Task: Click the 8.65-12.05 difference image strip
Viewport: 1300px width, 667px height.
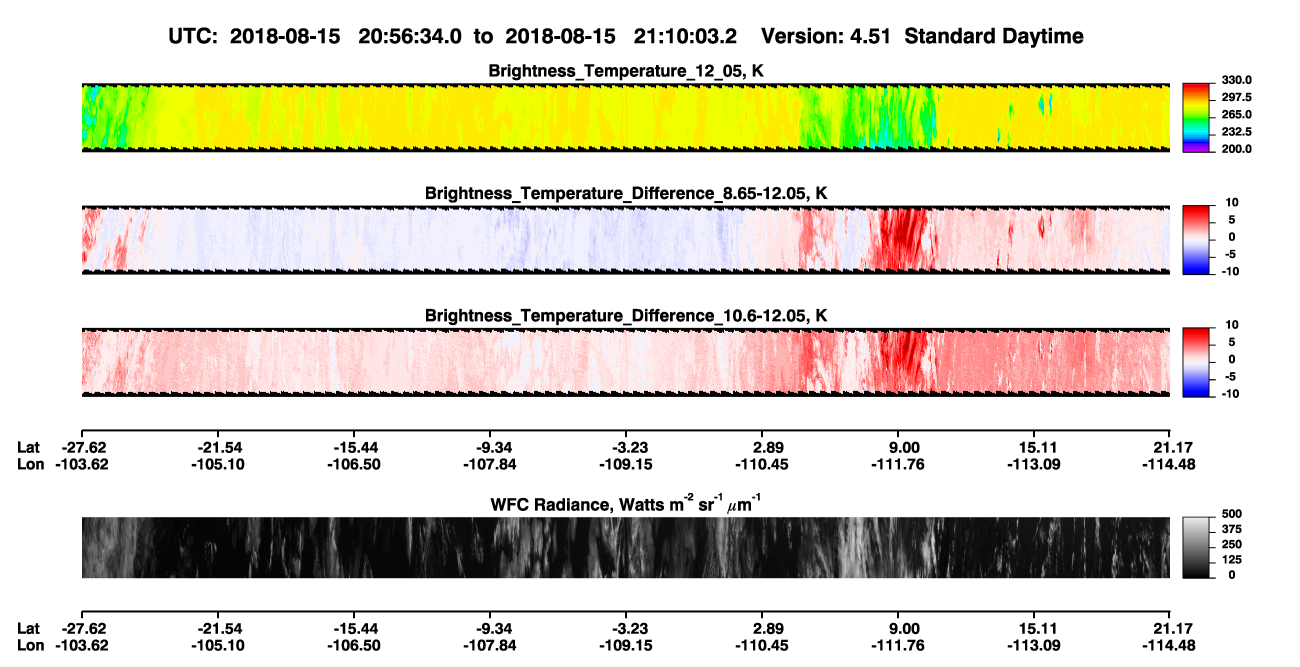Action: point(625,240)
